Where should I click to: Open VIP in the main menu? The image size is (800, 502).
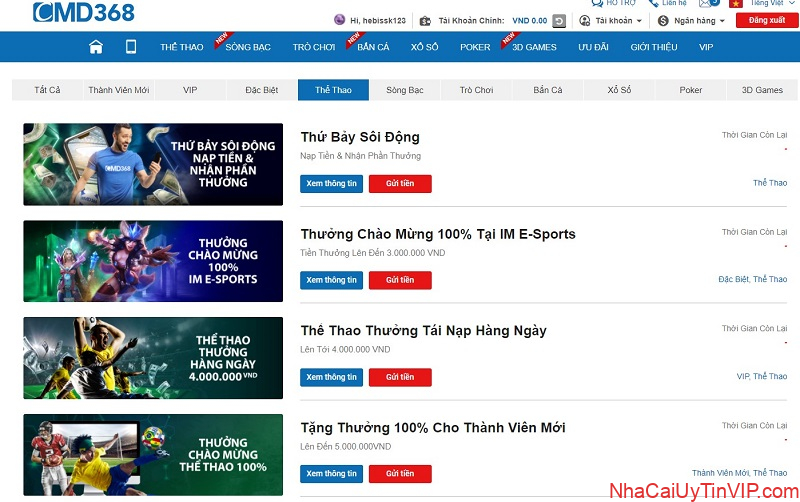[x=706, y=47]
